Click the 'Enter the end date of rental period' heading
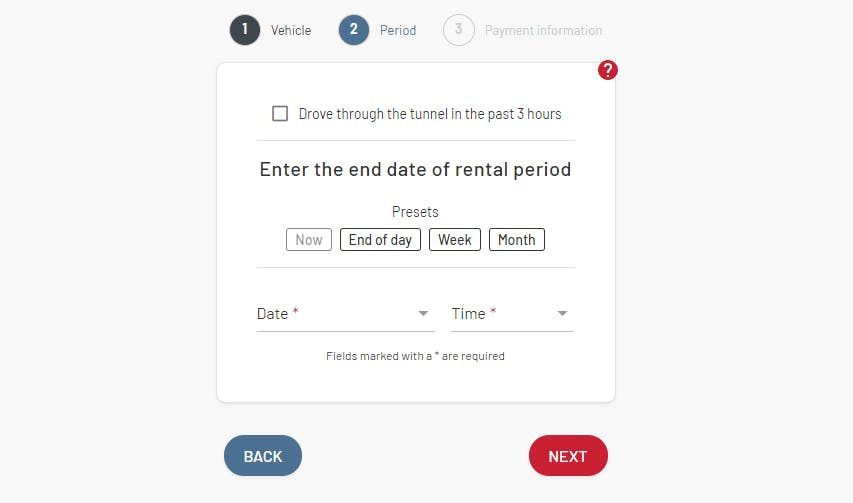853x503 pixels. pos(415,170)
